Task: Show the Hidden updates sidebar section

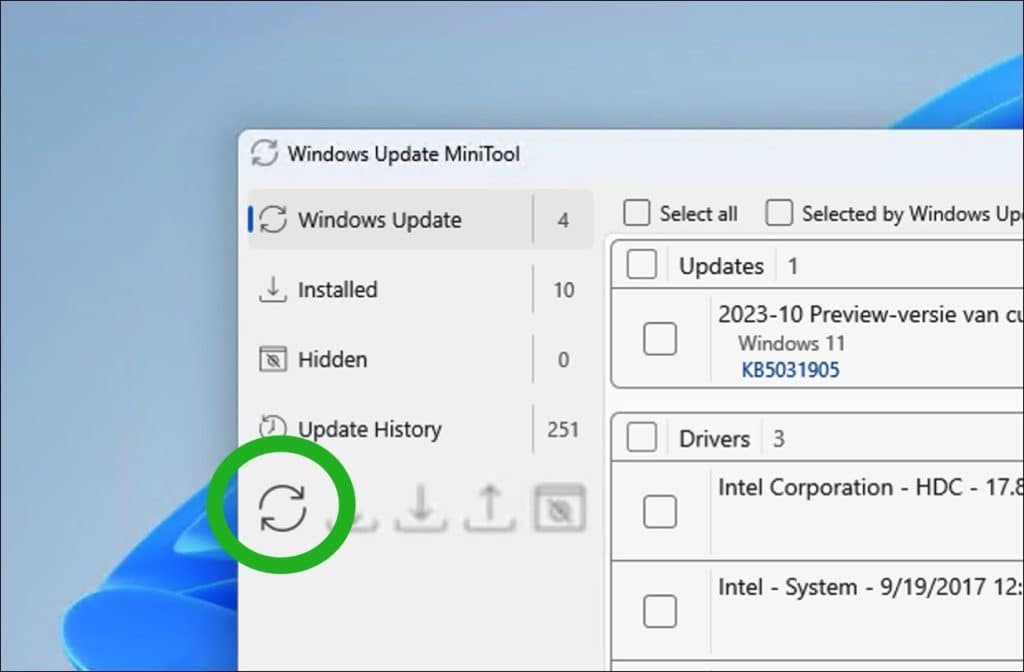Action: point(421,359)
